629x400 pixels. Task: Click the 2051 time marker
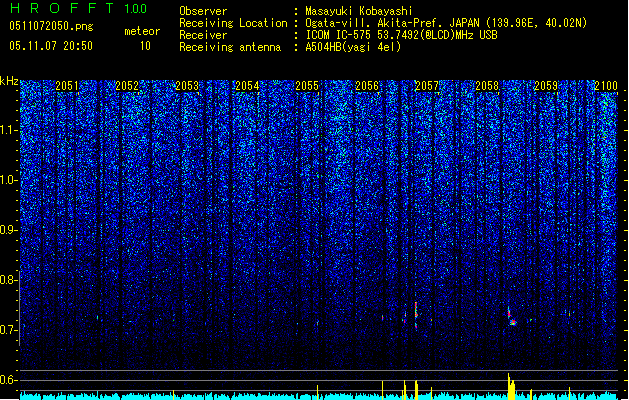pos(67,85)
